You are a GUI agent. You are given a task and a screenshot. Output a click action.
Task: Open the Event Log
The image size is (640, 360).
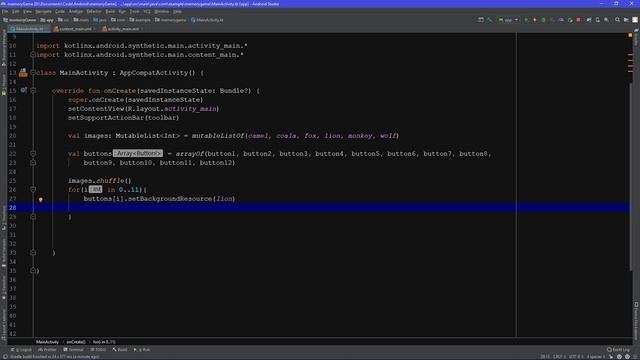[x=618, y=350]
